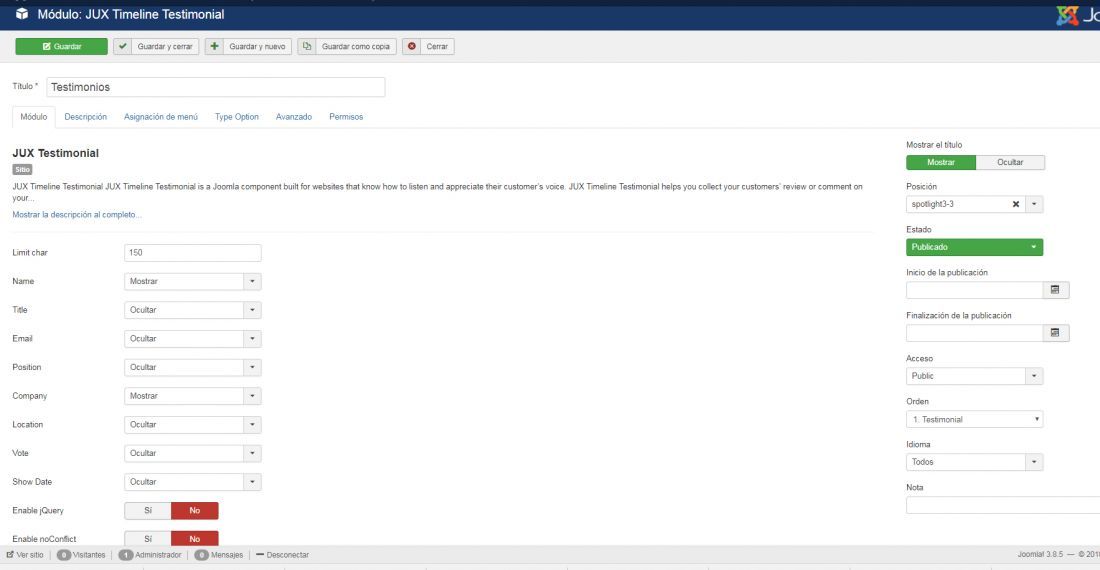1100x570 pixels.
Task: Click Cerrar button text
Action: [x=437, y=46]
